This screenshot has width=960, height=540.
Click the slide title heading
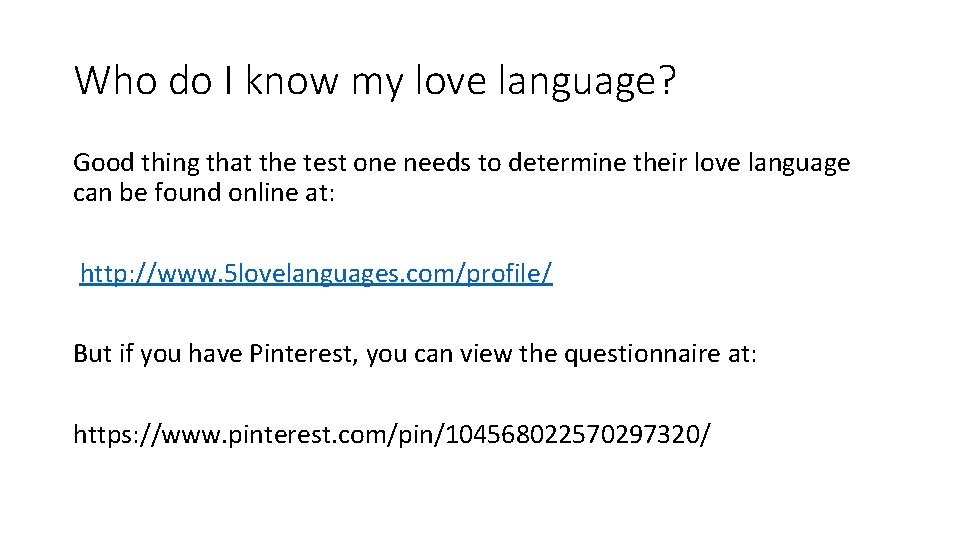tap(375, 81)
